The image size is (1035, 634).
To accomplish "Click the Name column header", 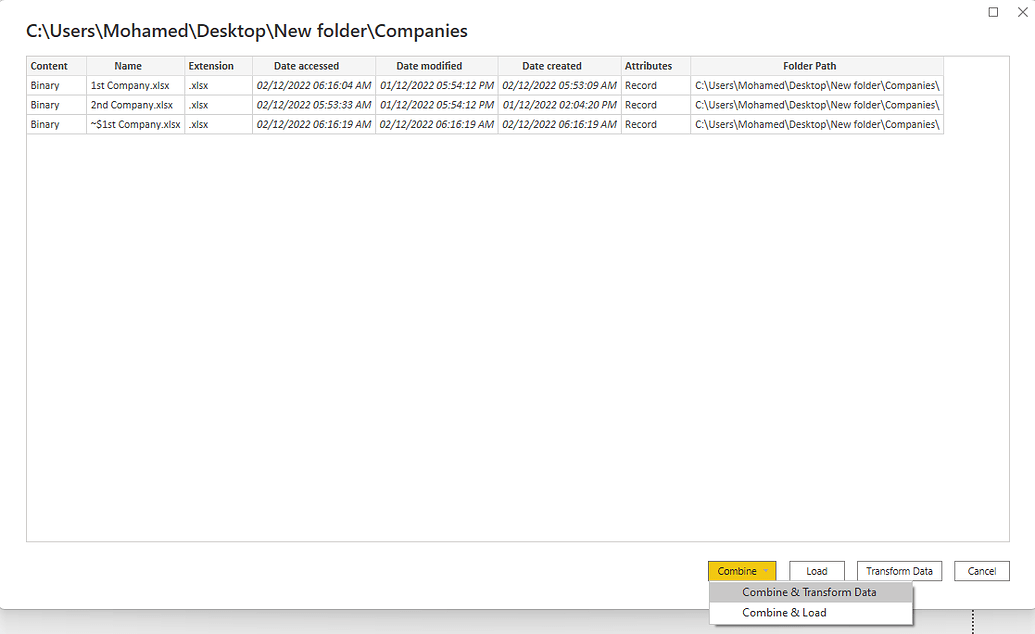I will (127, 66).
